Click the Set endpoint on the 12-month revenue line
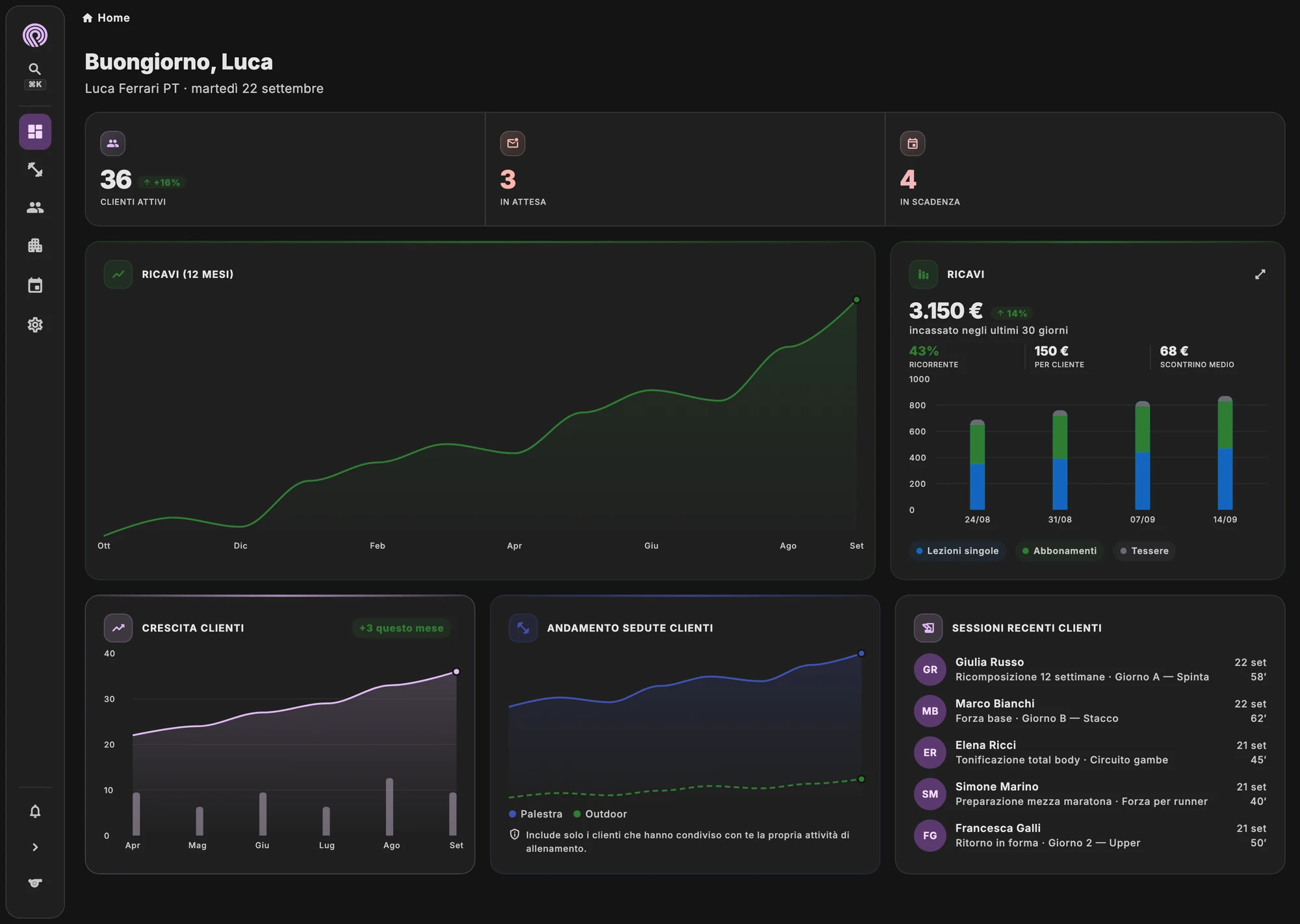The height and width of the screenshot is (924, 1300). (x=857, y=300)
